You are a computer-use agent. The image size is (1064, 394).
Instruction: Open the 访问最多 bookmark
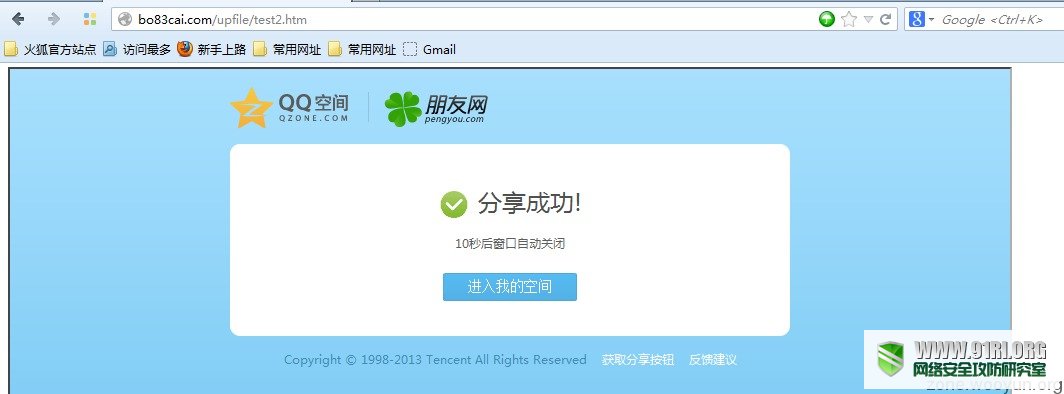coord(137,50)
